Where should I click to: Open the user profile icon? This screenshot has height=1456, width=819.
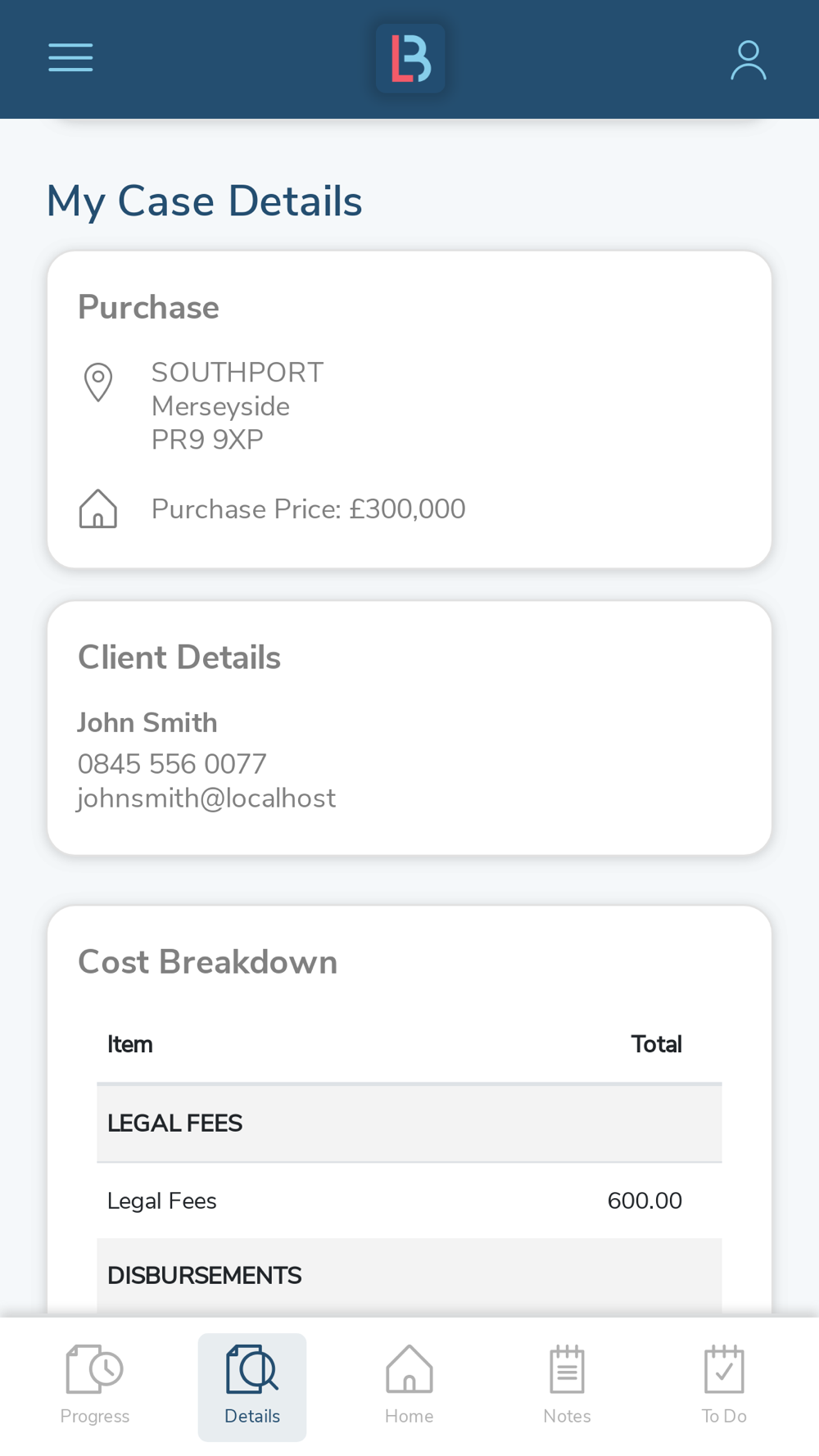click(x=749, y=60)
